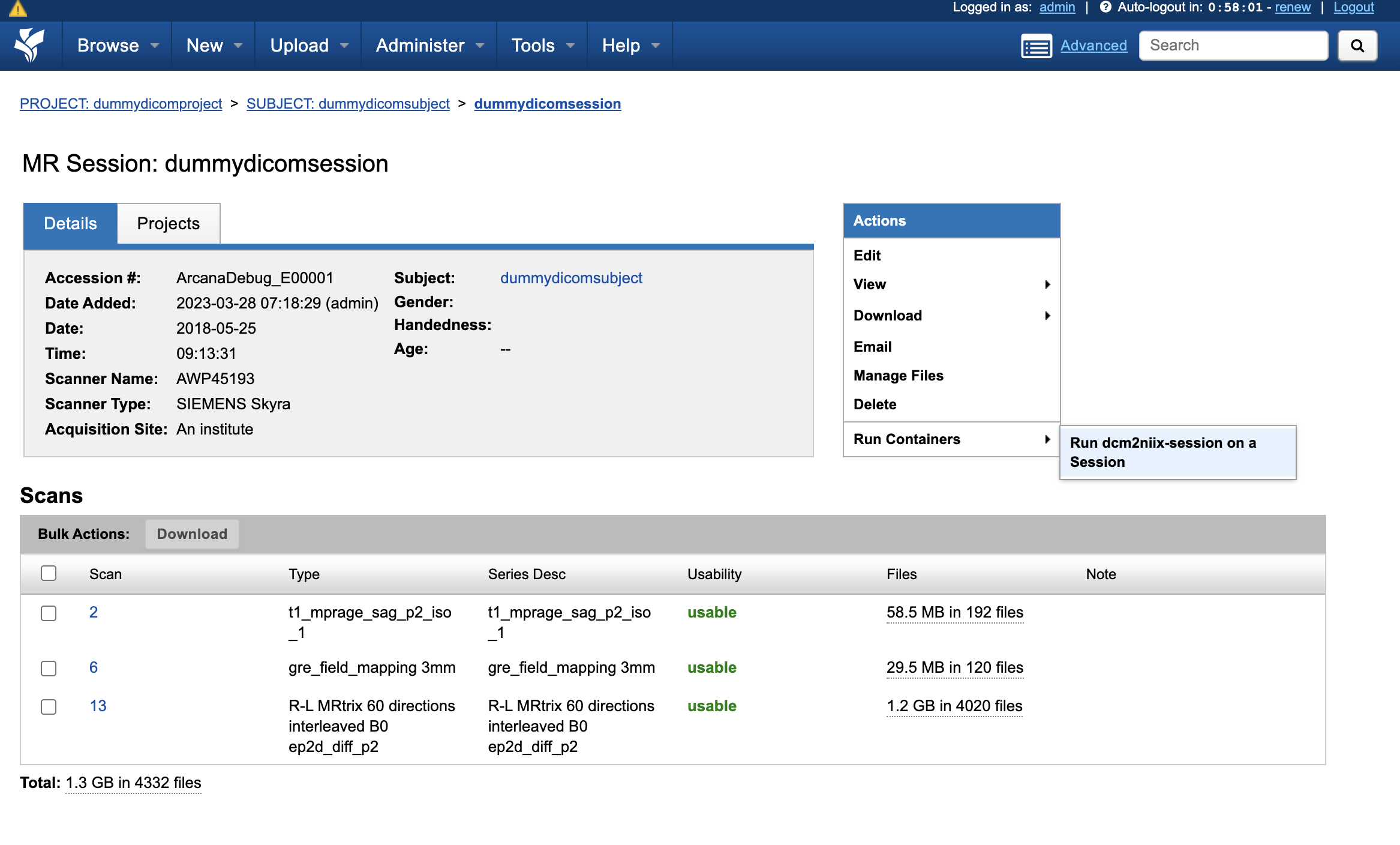1400x845 pixels.
Task: Open the Help dropdown menu
Action: point(630,46)
